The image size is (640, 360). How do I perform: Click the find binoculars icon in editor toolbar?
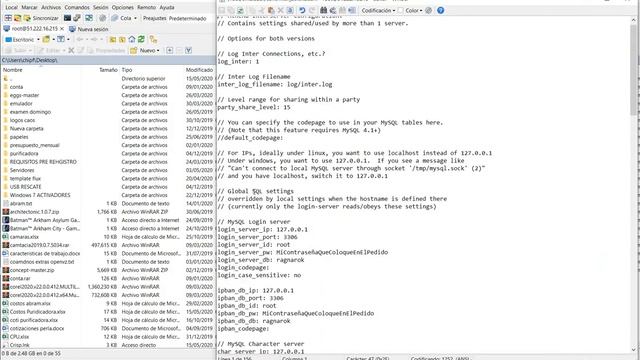point(323,10)
